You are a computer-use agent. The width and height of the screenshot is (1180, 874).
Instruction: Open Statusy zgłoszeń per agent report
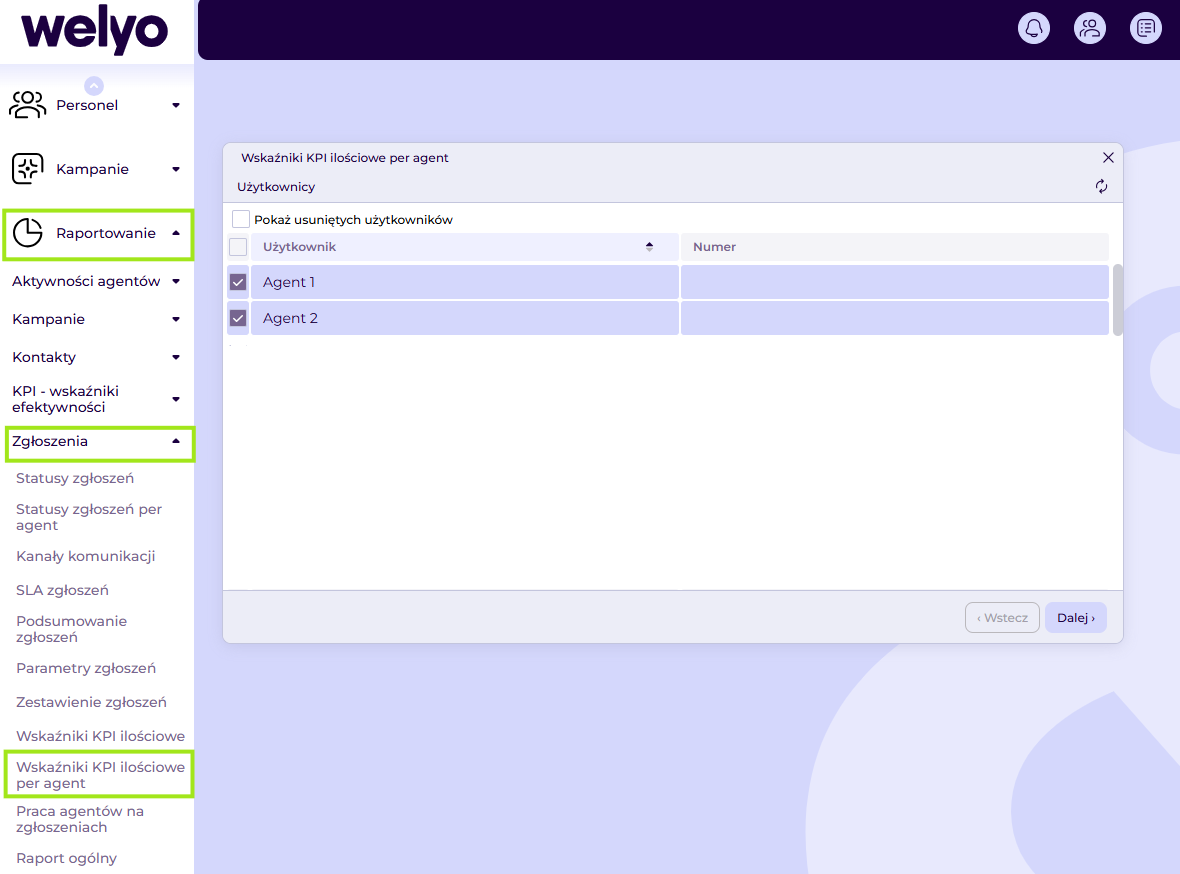coord(89,517)
